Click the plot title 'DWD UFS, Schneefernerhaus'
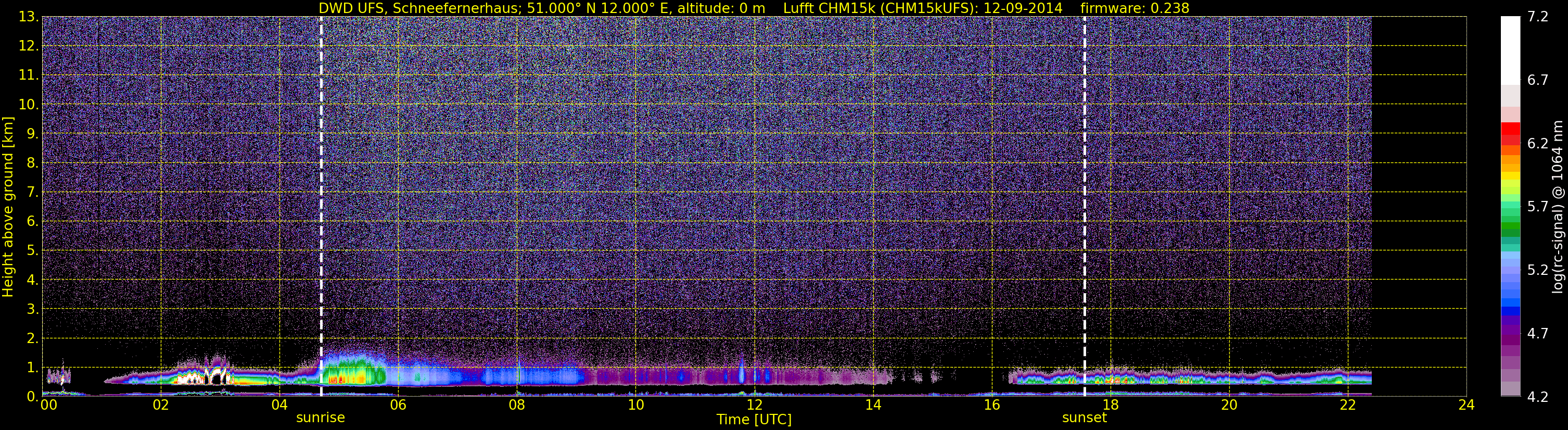This screenshot has height=430, width=1568. pyautogui.click(x=420, y=8)
